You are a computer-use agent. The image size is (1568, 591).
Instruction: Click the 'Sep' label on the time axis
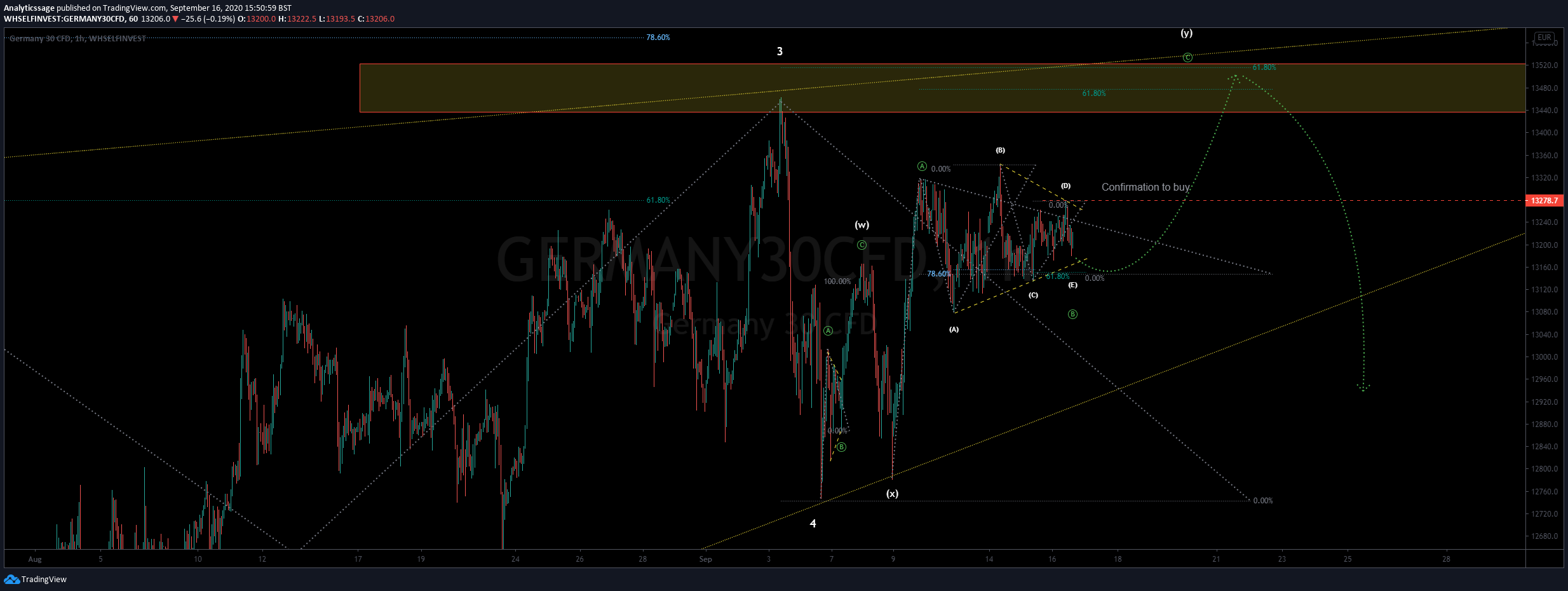coord(705,559)
